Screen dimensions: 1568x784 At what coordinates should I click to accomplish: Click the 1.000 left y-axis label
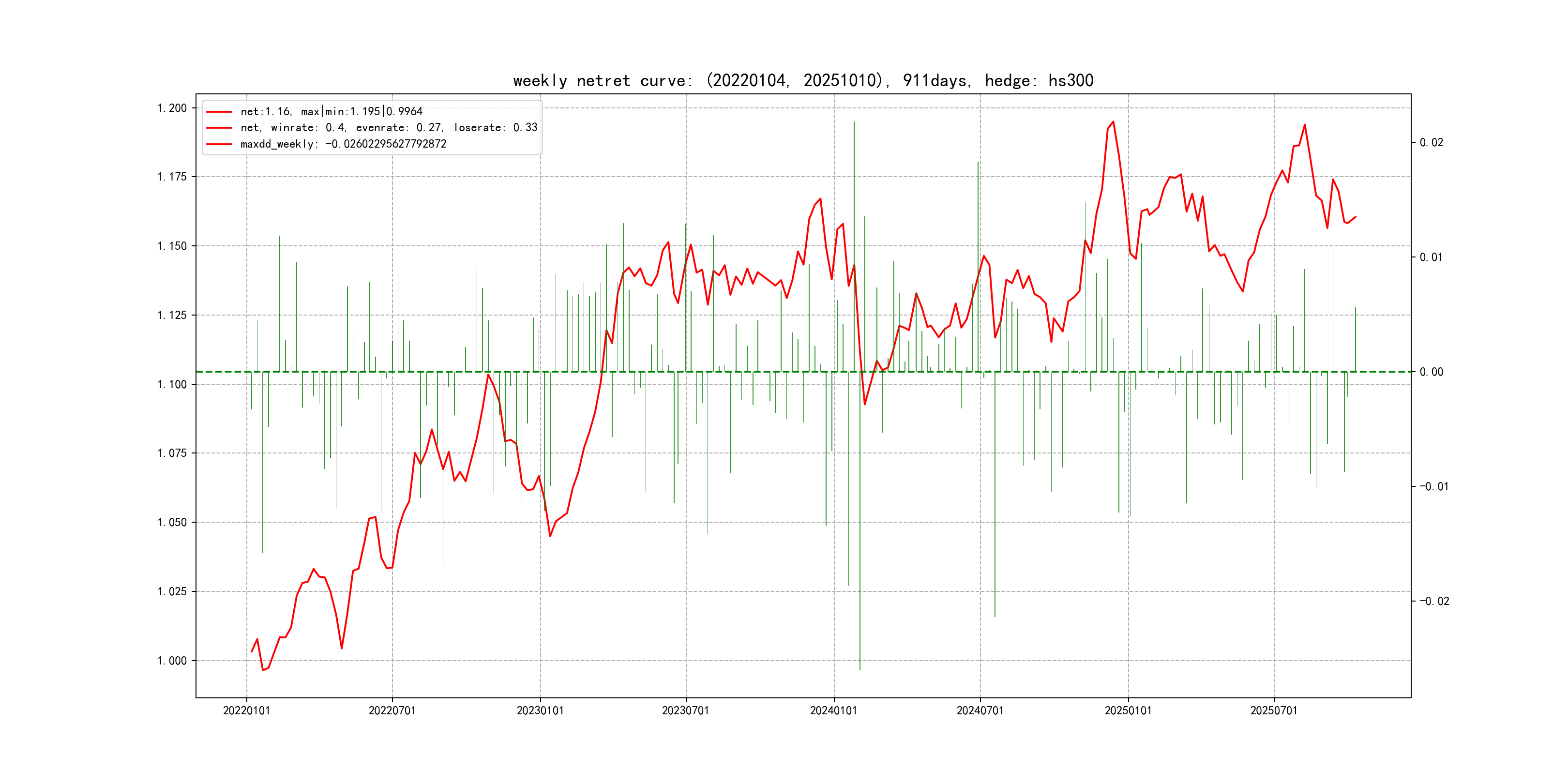tap(172, 661)
